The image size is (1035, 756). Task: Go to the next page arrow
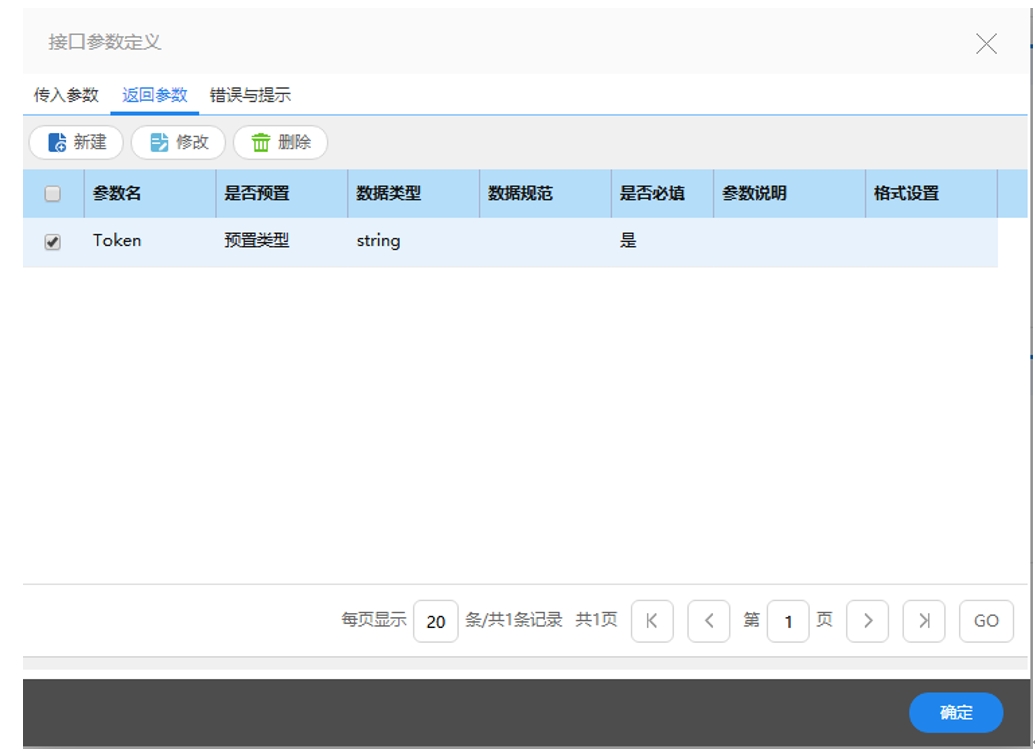[x=867, y=621]
